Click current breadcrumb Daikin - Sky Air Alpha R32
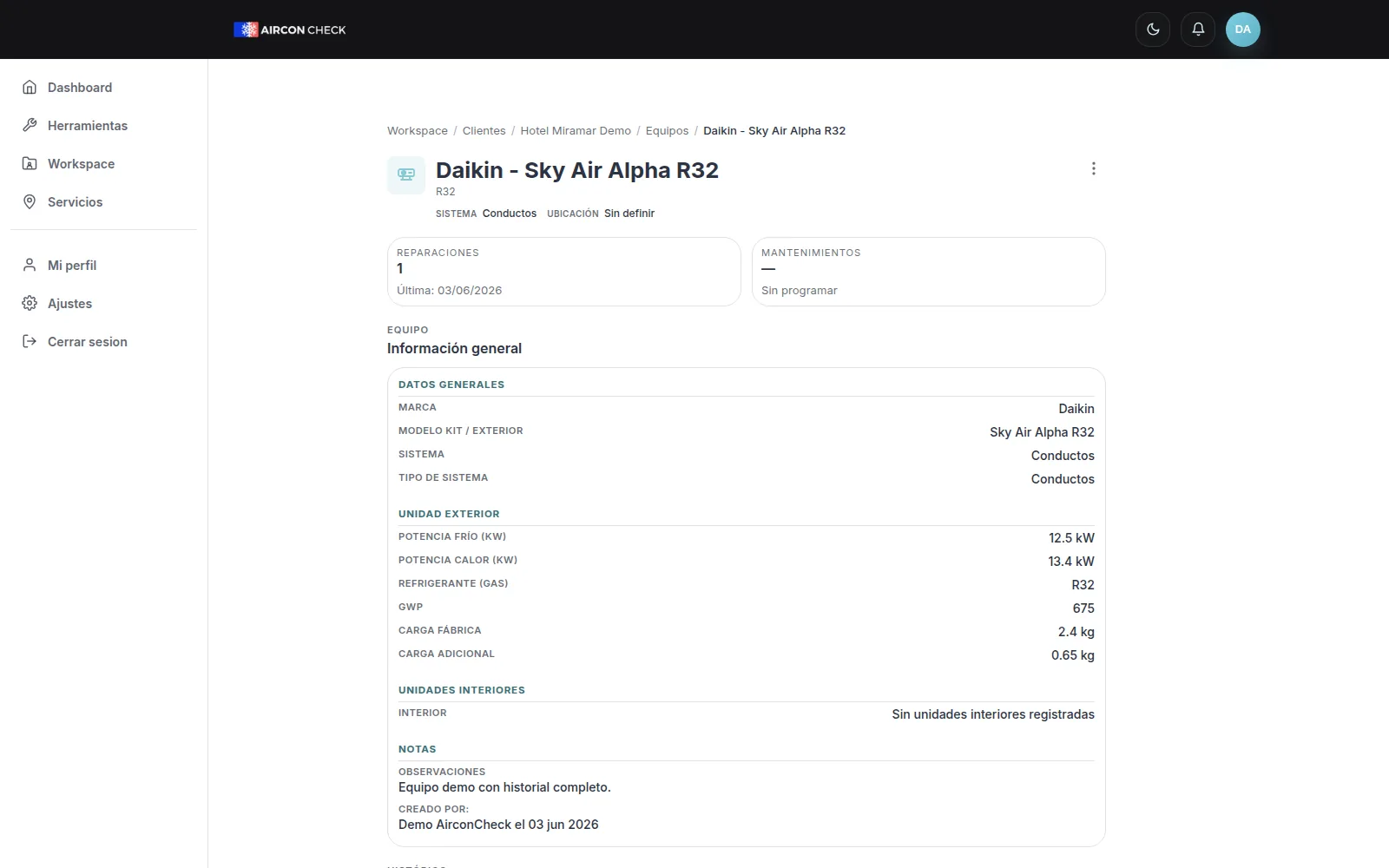 (774, 131)
